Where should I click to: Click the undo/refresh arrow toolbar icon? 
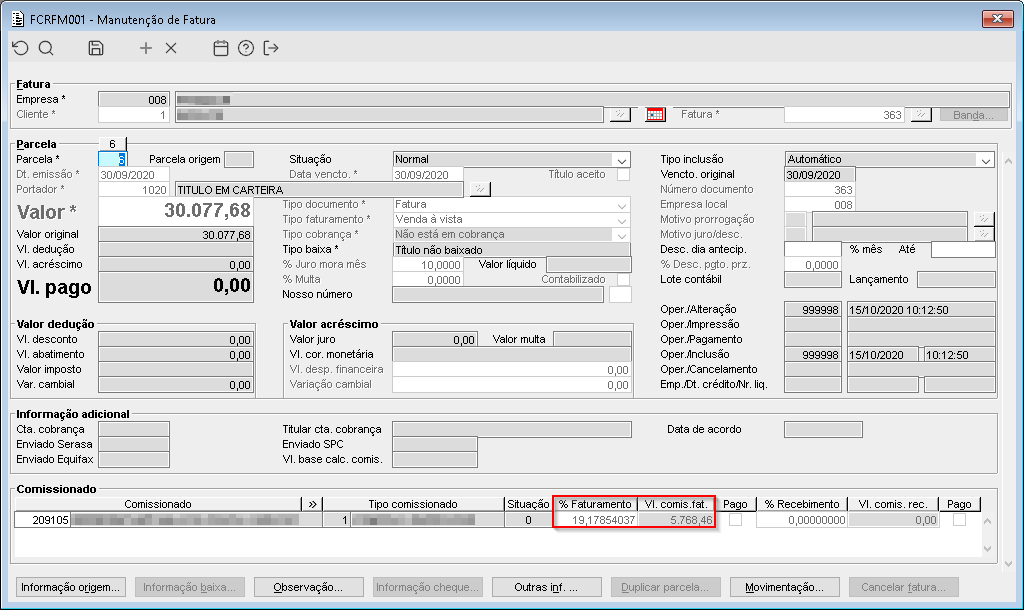20,48
